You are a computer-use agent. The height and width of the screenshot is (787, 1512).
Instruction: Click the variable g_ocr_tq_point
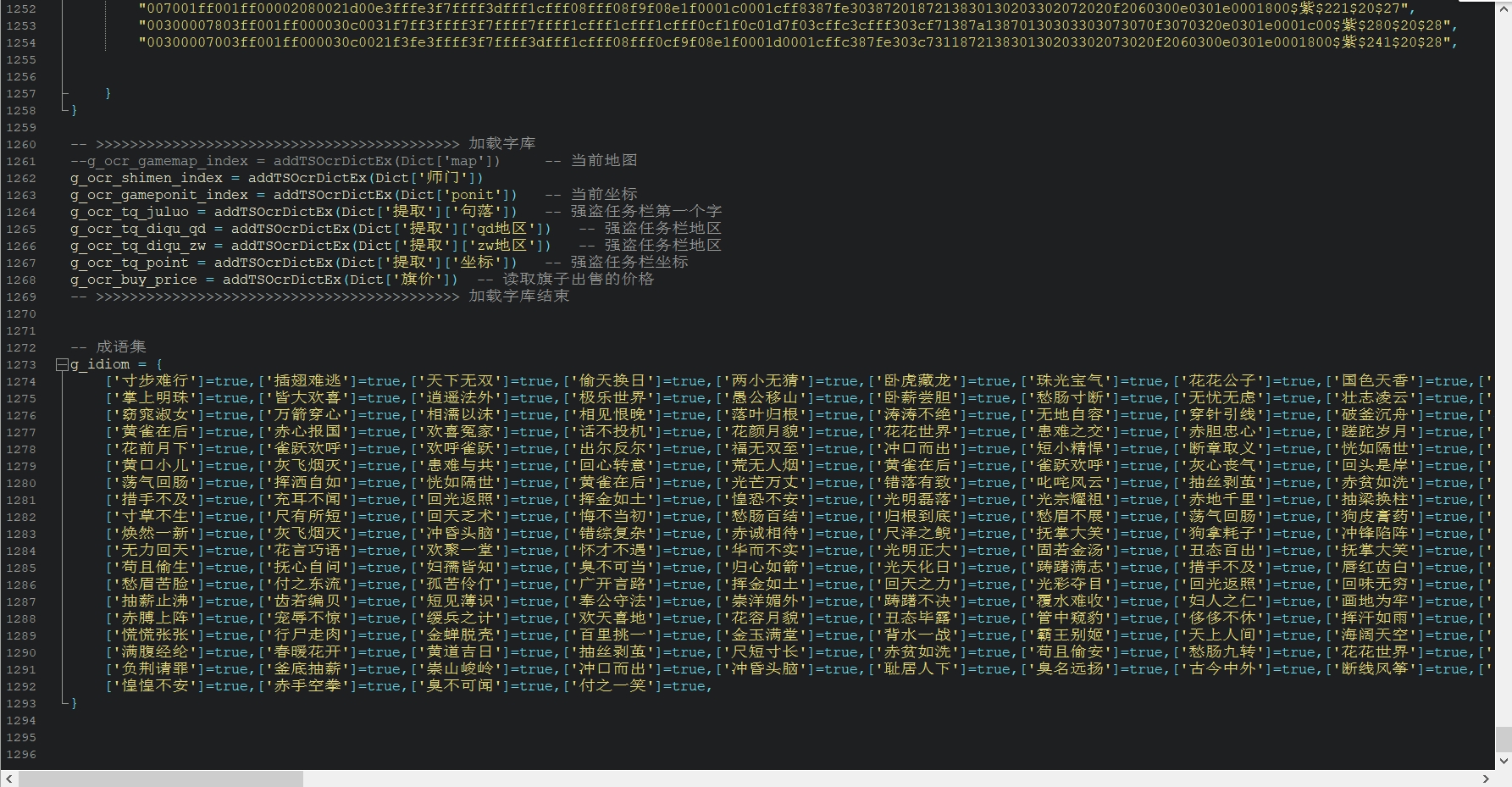click(130, 263)
